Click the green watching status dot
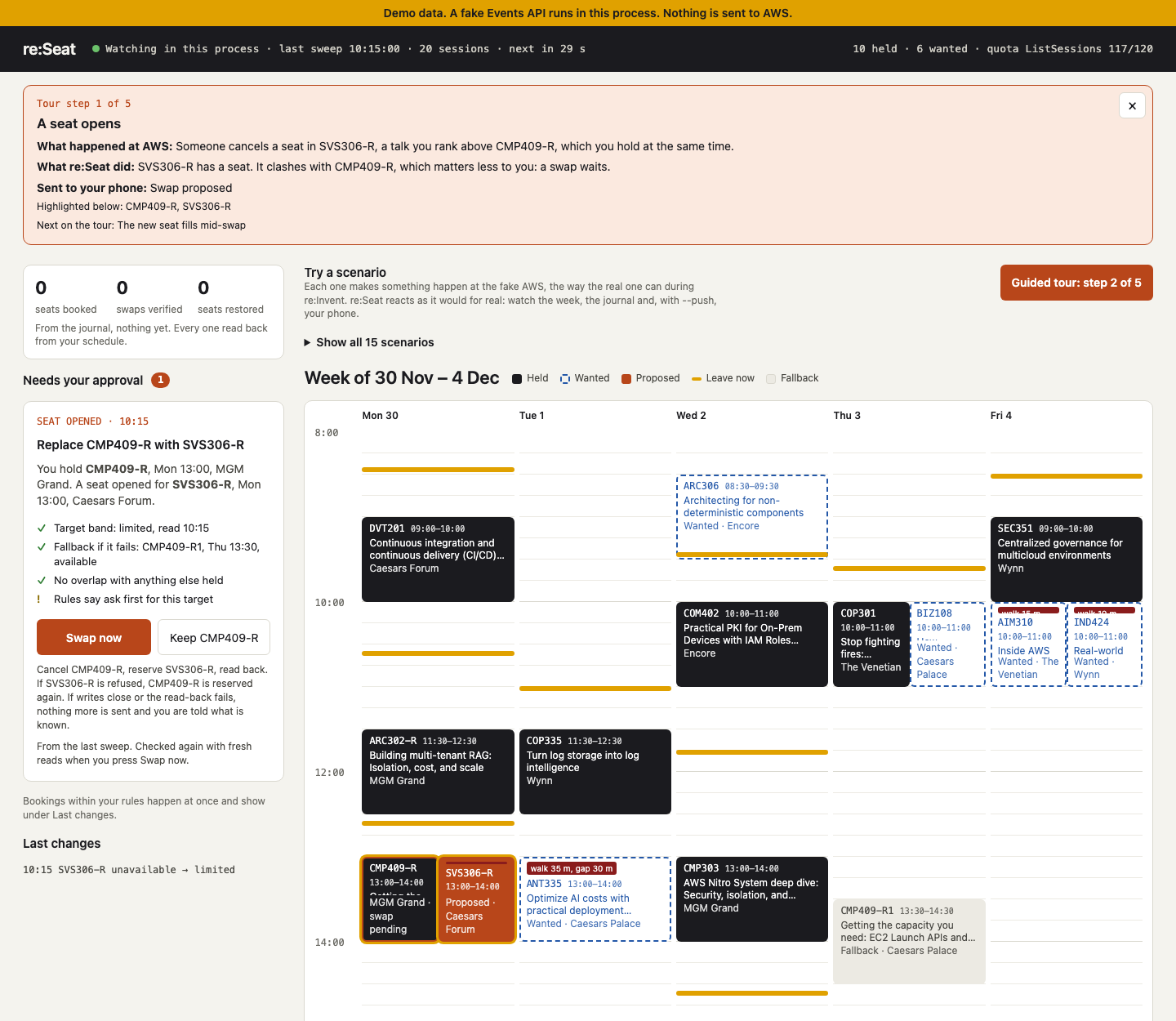 (x=96, y=49)
